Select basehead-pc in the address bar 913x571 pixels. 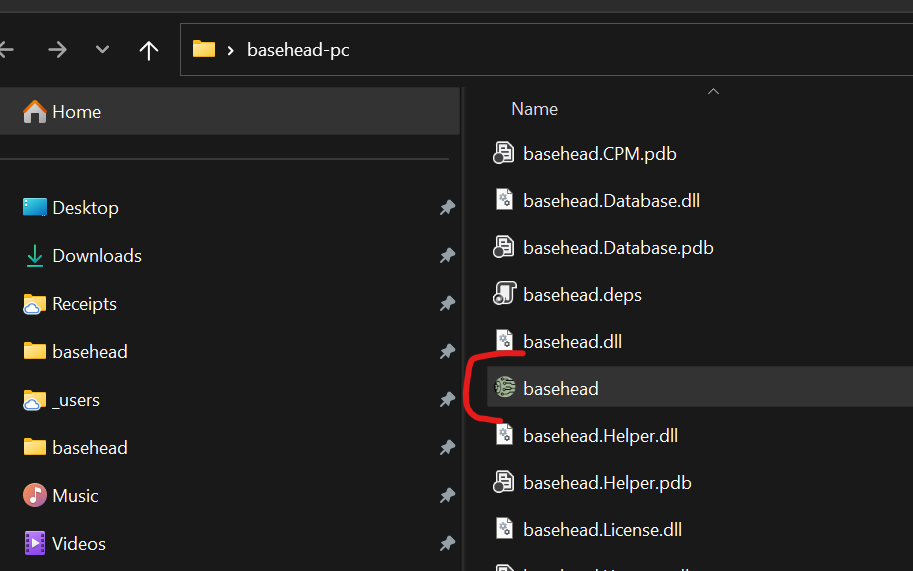click(x=298, y=50)
